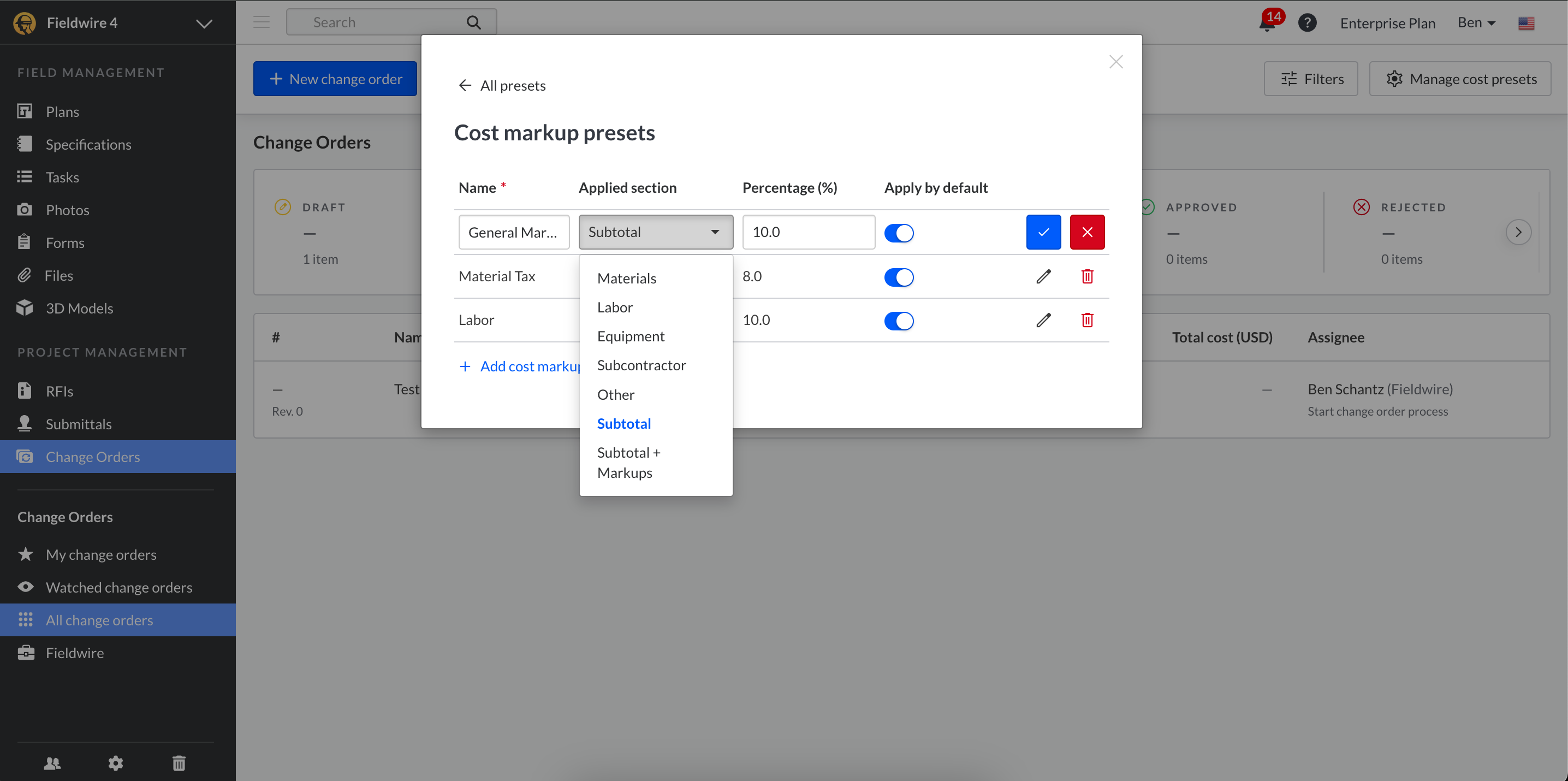Collapse the Applied section Subtotal dropdown
Screen dimensions: 1568x781
coord(655,232)
